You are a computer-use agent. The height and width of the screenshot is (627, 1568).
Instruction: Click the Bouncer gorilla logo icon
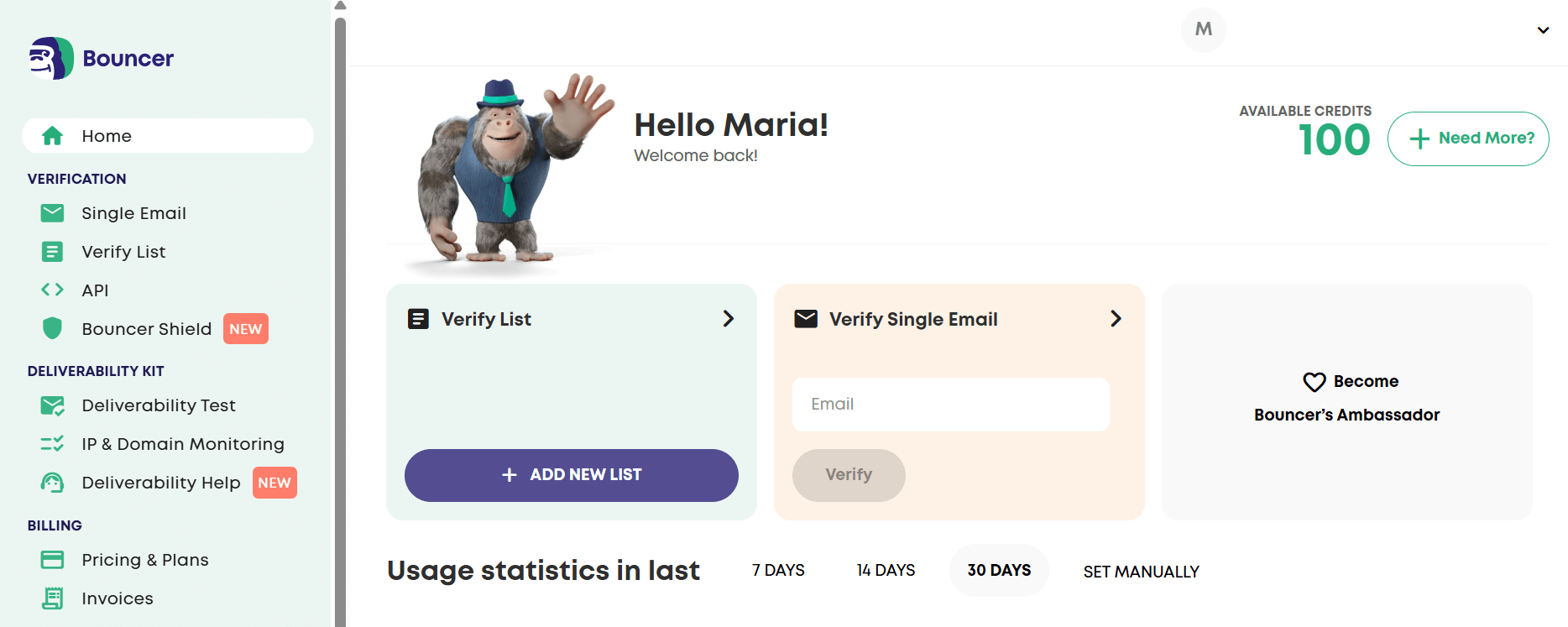click(50, 58)
